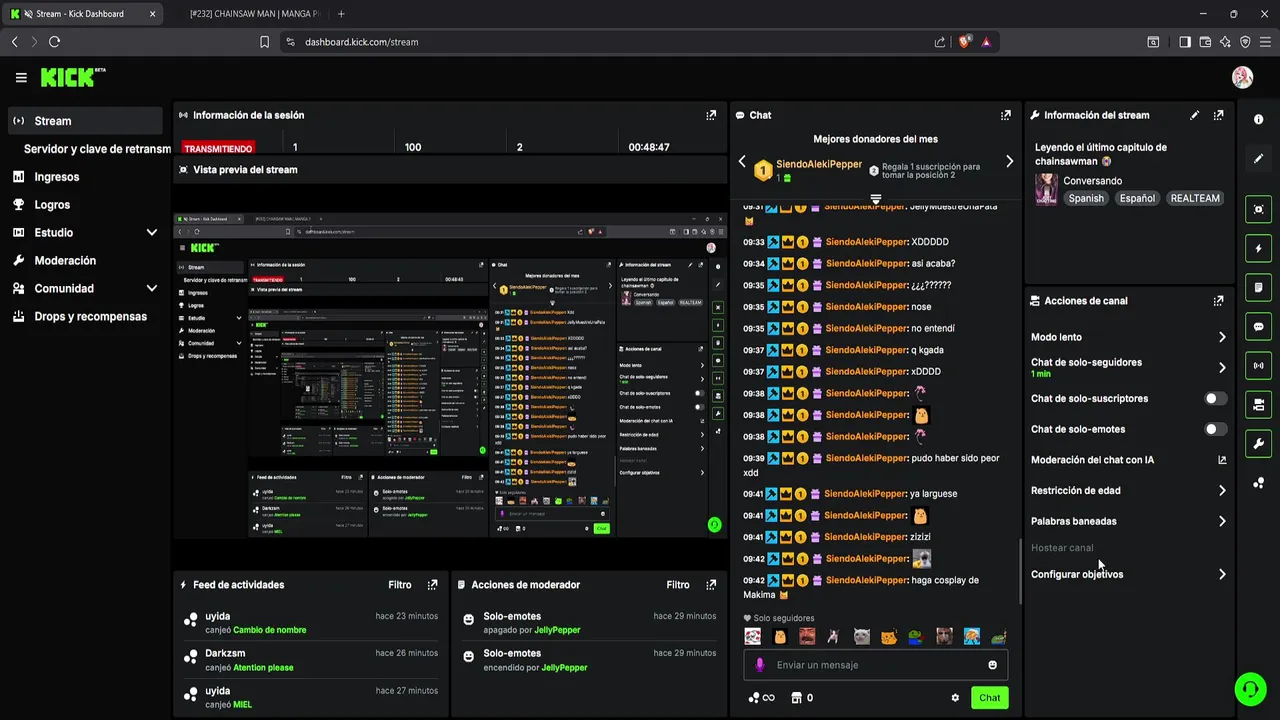The height and width of the screenshot is (720, 1280).
Task: Click the pencil icon in right sidebar
Action: (x=1258, y=158)
